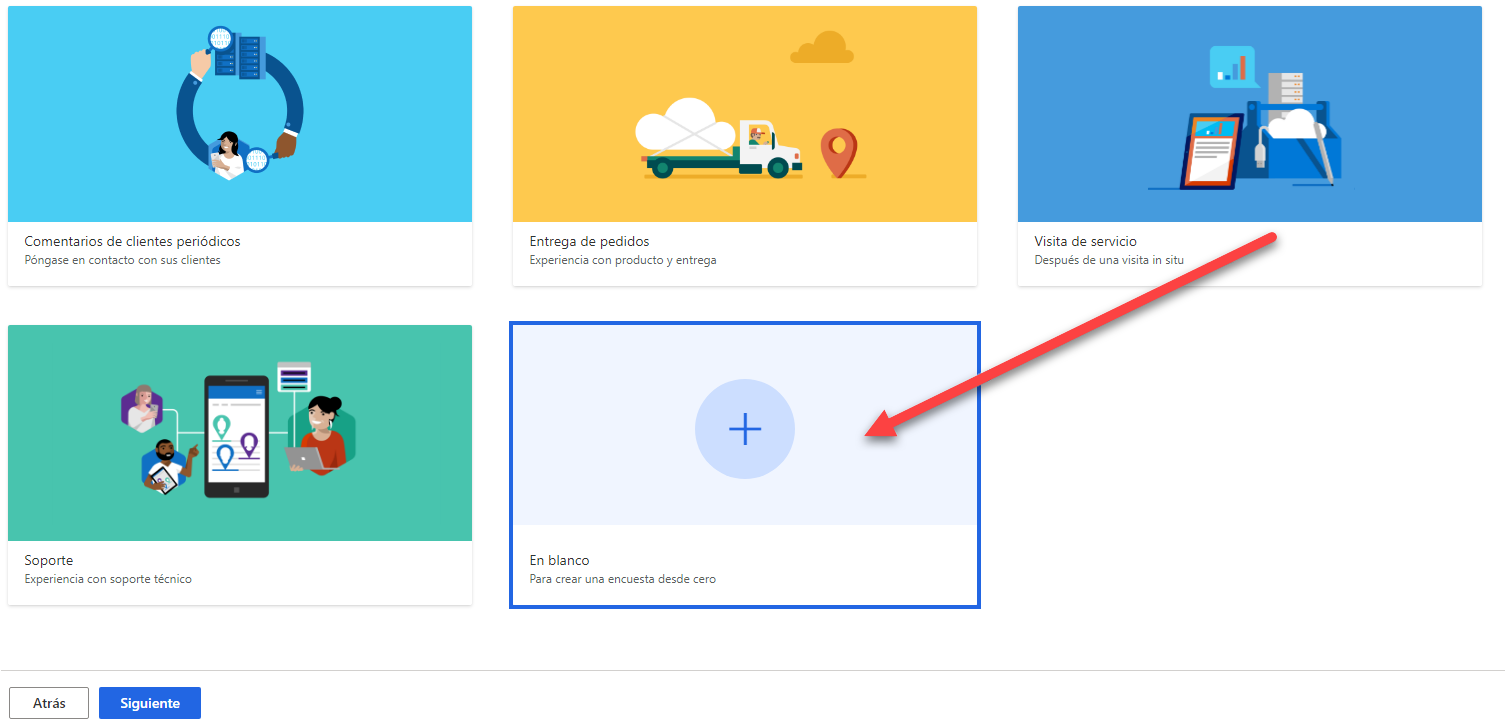Click the "En blanco" card title
Viewport: 1505px width, 725px height.
559,560
